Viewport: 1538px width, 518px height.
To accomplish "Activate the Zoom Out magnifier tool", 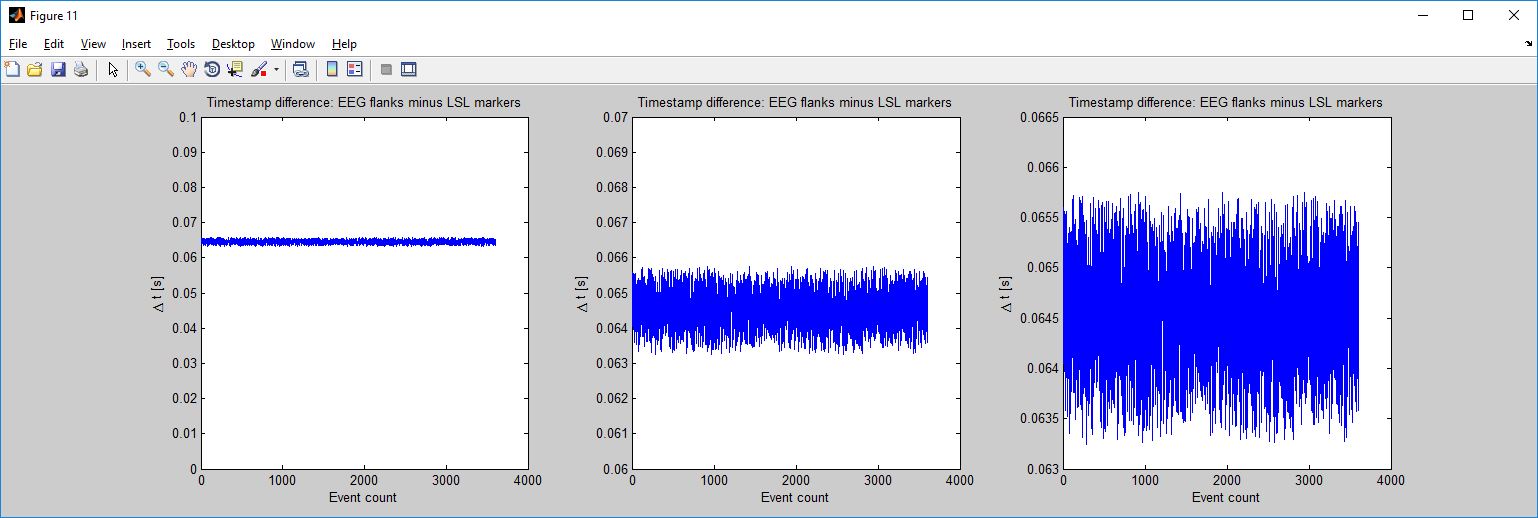I will 166,69.
